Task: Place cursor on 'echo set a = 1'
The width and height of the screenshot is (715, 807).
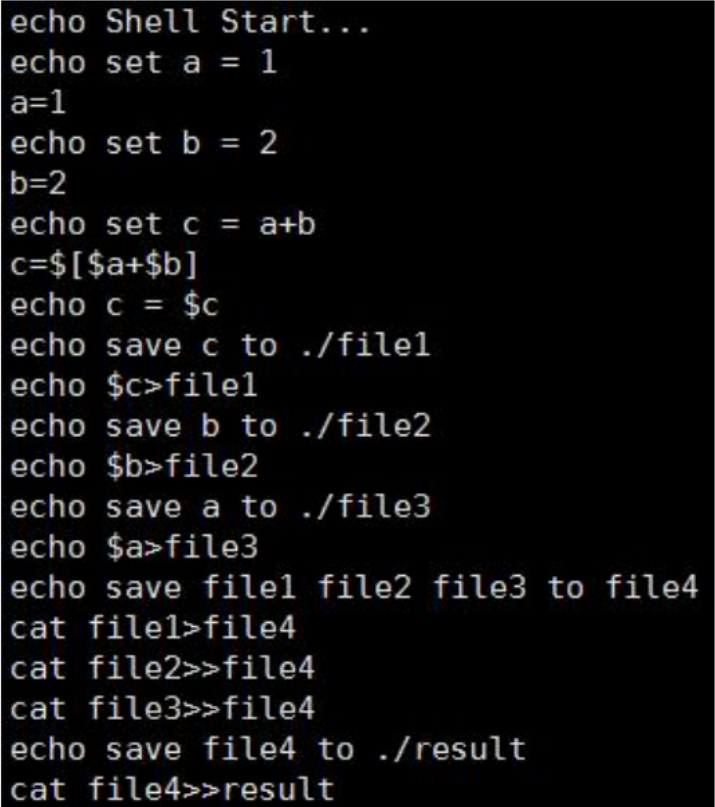Action: 144,63
